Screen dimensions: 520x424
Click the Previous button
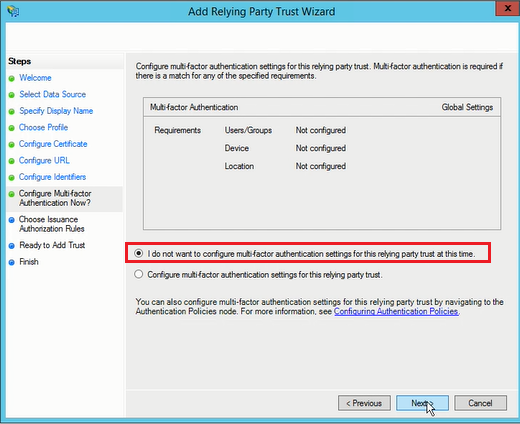point(364,403)
